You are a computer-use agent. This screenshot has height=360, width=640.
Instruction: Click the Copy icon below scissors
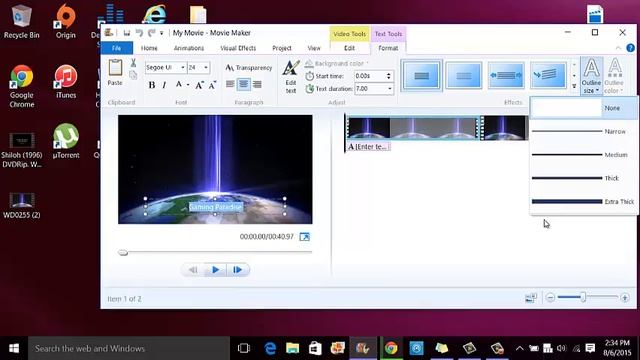pyautogui.click(x=133, y=75)
